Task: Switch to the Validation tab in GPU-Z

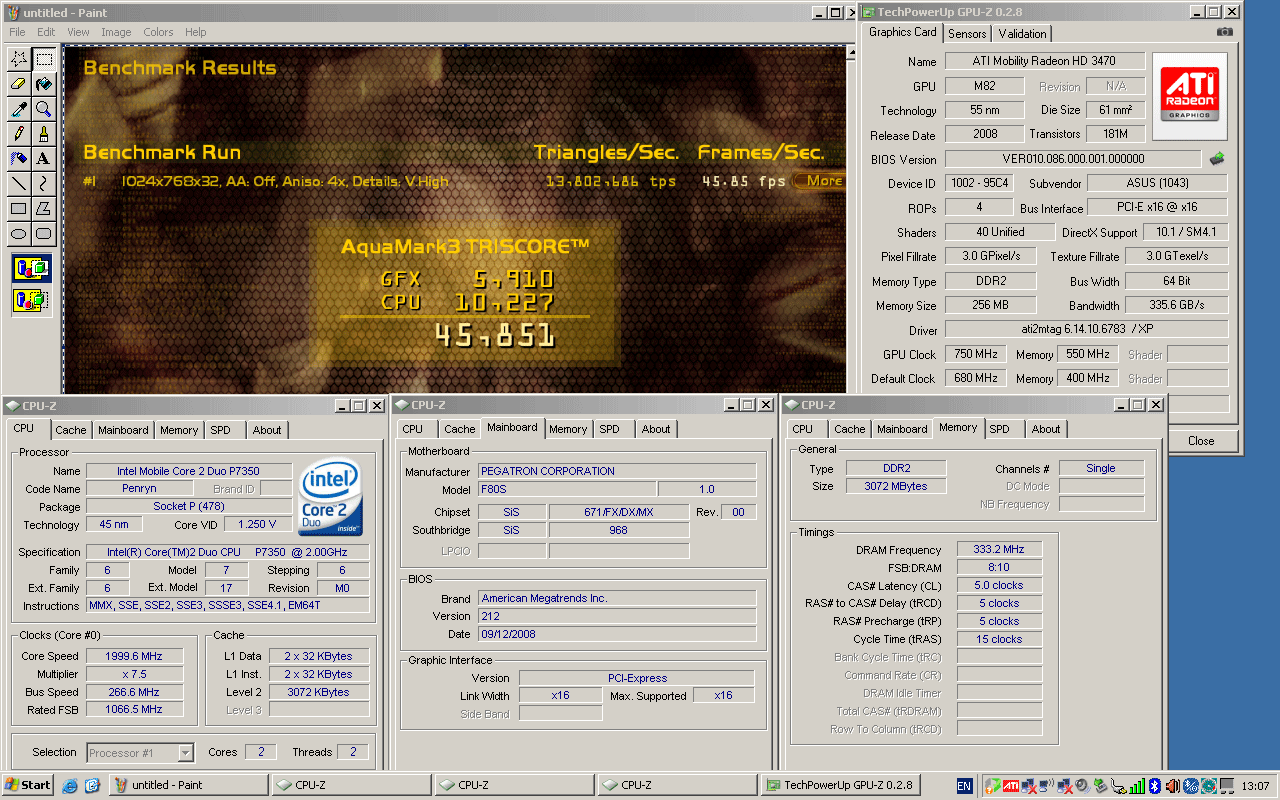Action: [x=1022, y=33]
